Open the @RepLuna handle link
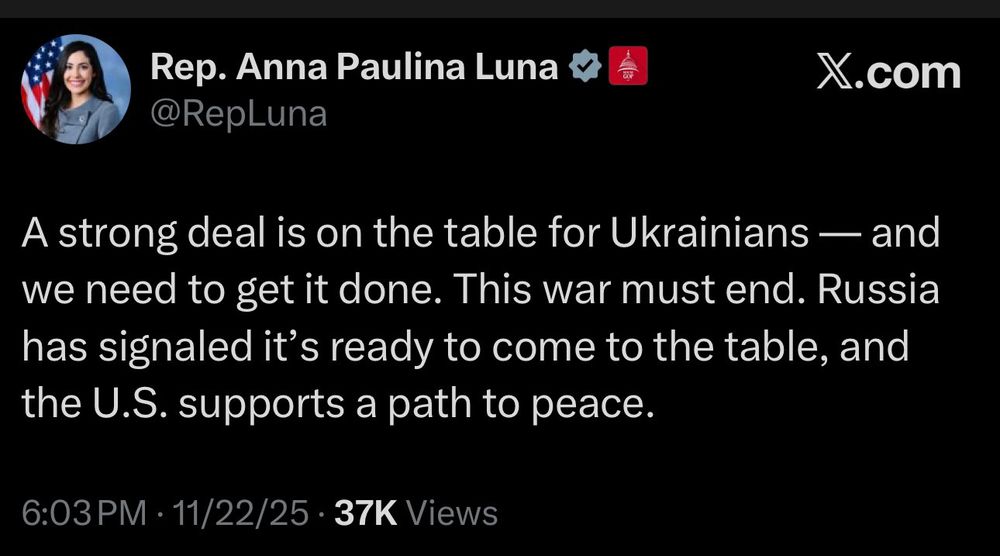Image resolution: width=1000 pixels, height=556 pixels. 239,115
